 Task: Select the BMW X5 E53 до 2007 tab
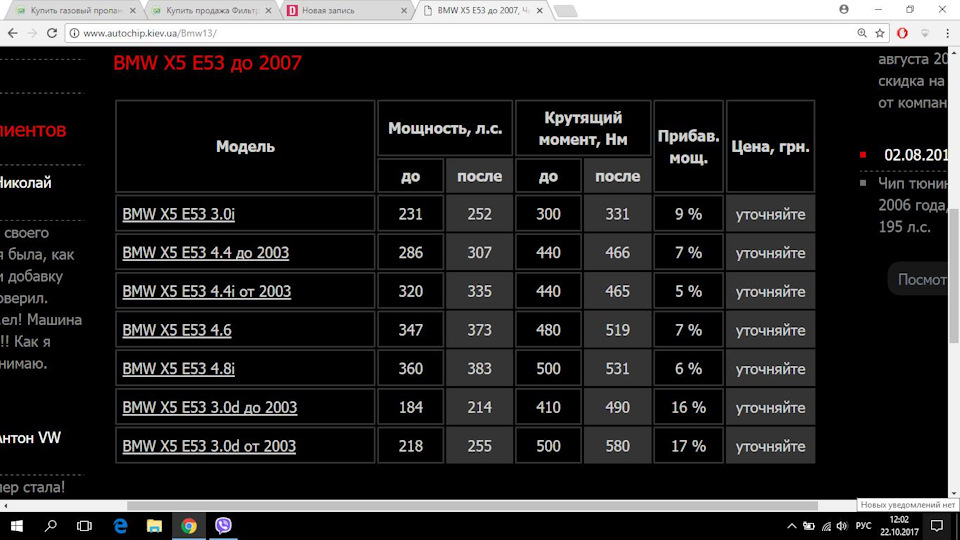[x=482, y=10]
